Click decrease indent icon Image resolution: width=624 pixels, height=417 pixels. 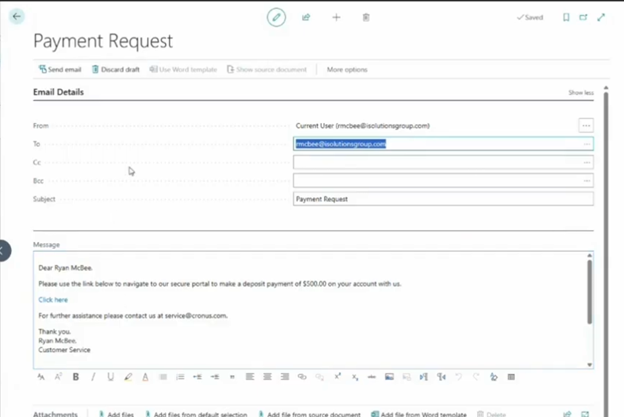click(197, 377)
